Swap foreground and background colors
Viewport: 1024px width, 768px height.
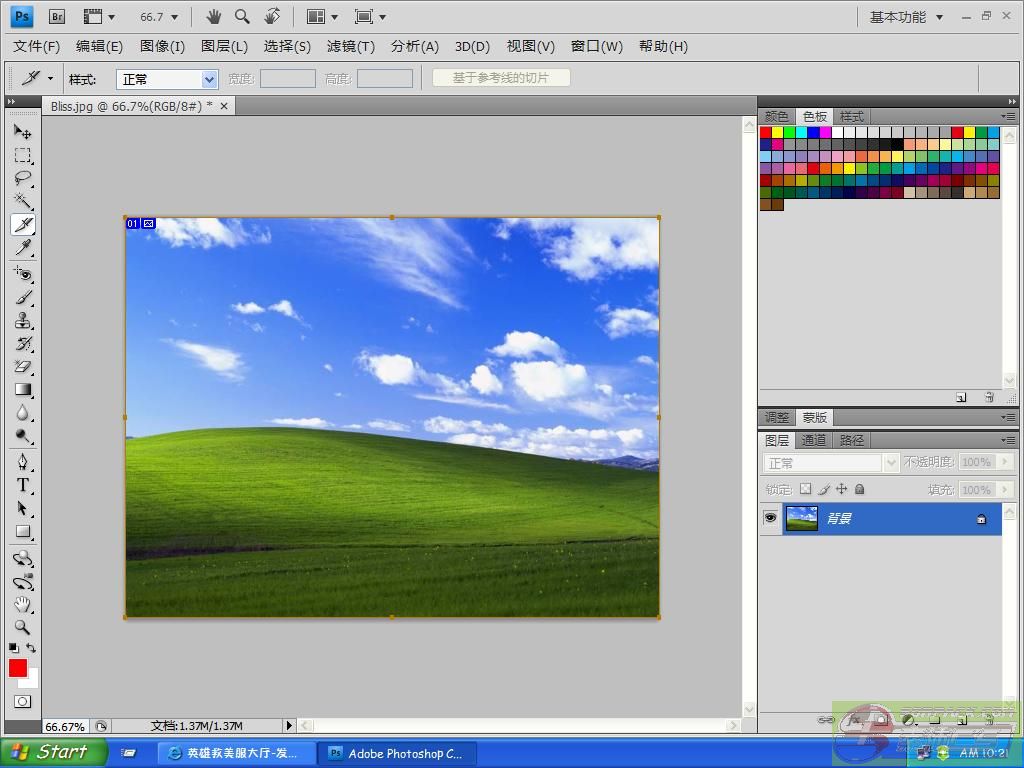click(31, 648)
